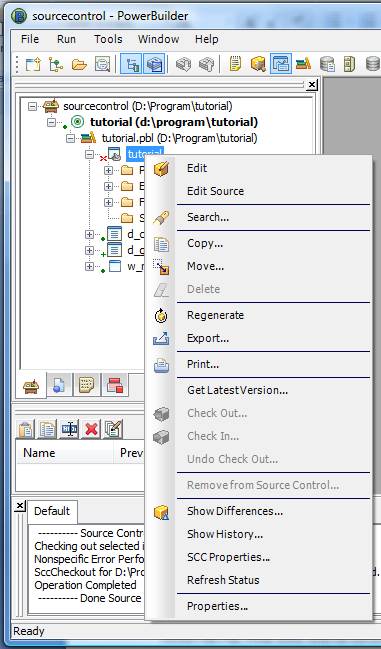Choose Edit Source from the context menu
The height and width of the screenshot is (649, 381).
[259, 191]
